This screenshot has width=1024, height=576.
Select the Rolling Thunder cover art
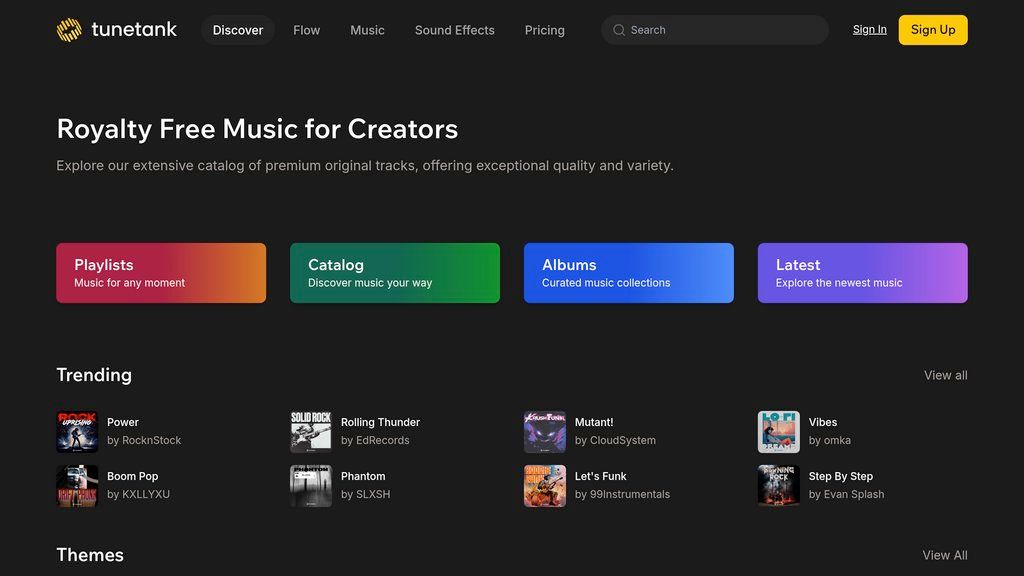(x=311, y=432)
